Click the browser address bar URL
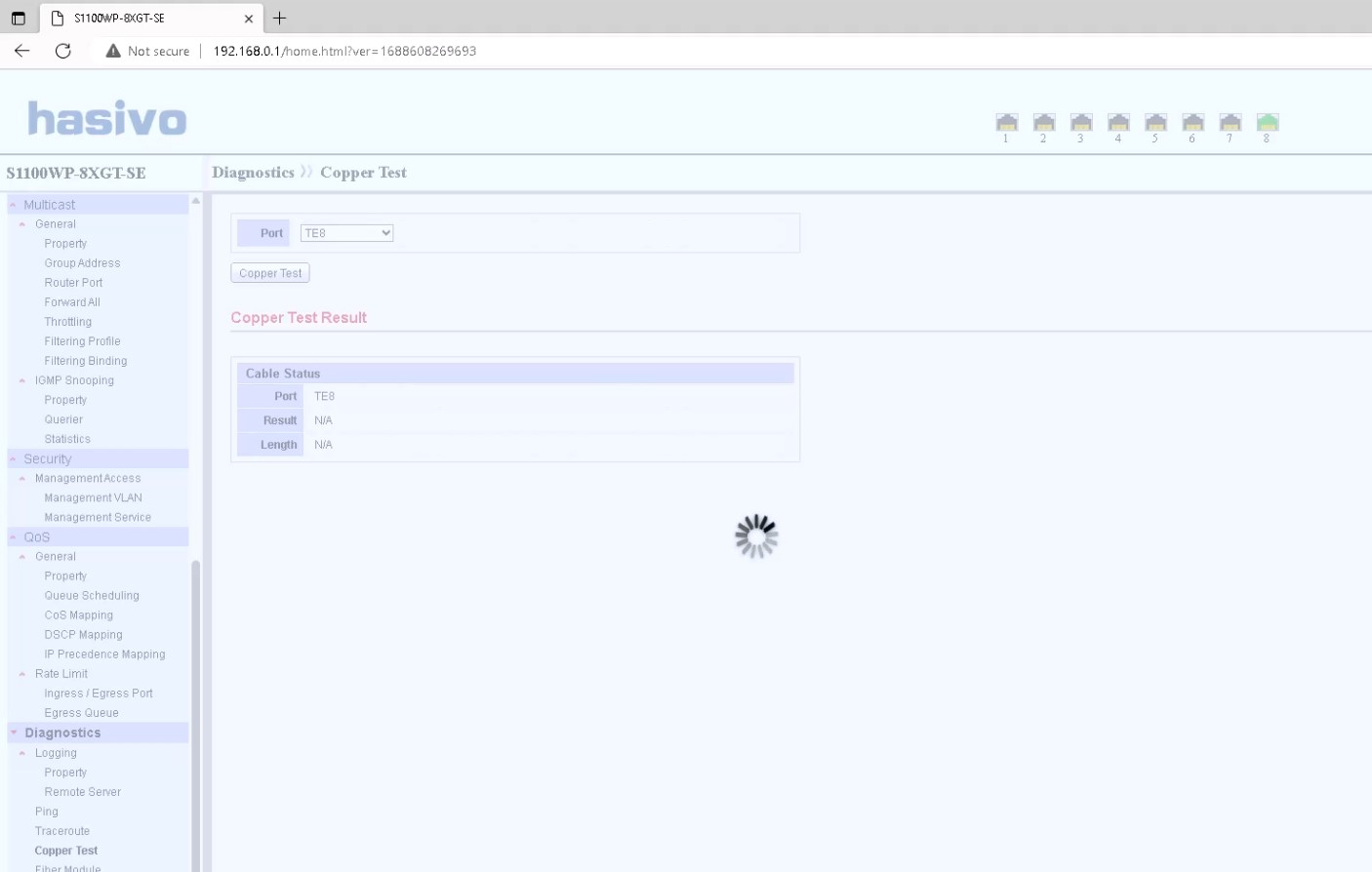Screen dimensions: 1372x872 [344, 51]
